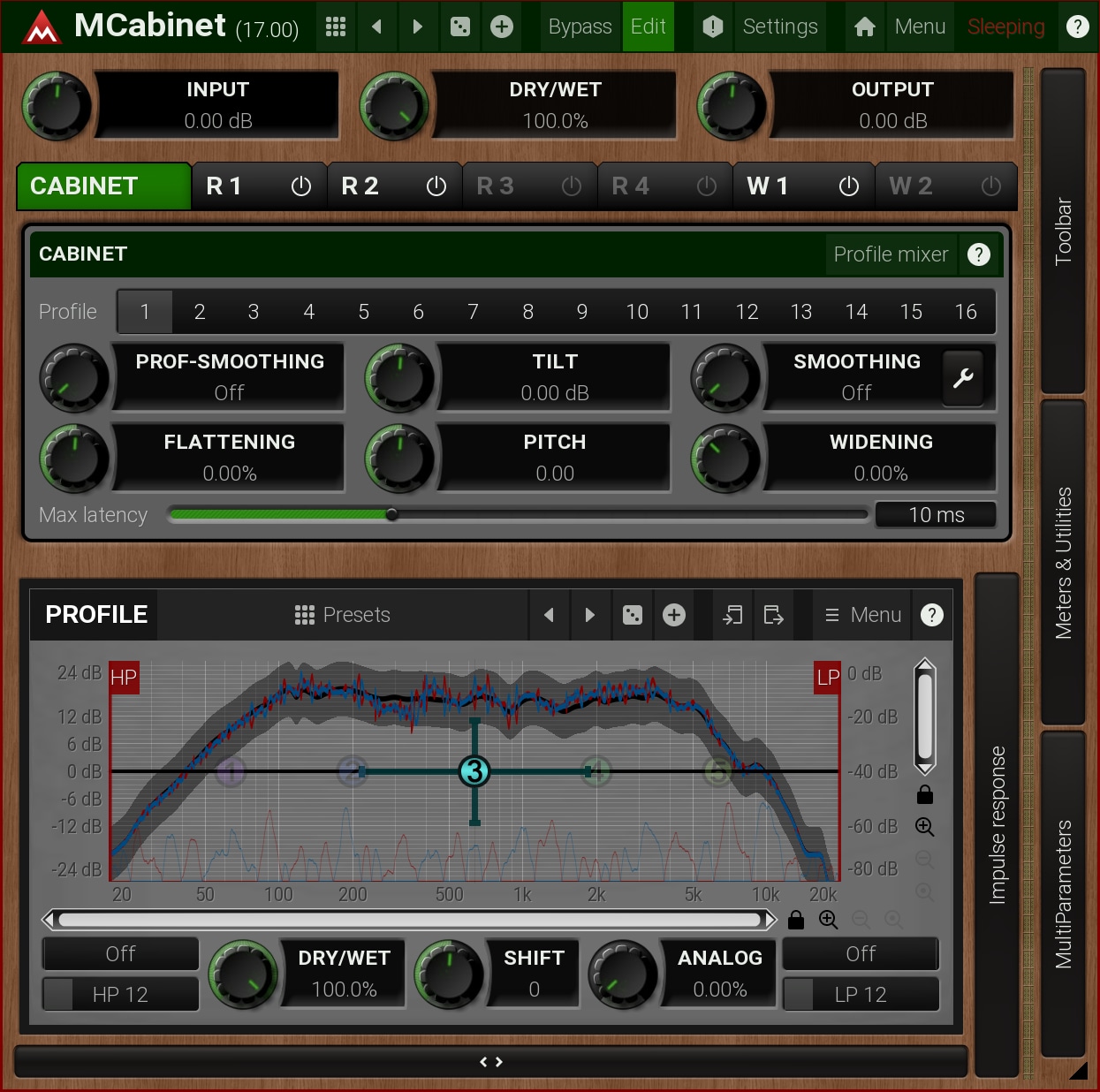Open the Profile mixer
The image size is (1100, 1092).
(891, 254)
